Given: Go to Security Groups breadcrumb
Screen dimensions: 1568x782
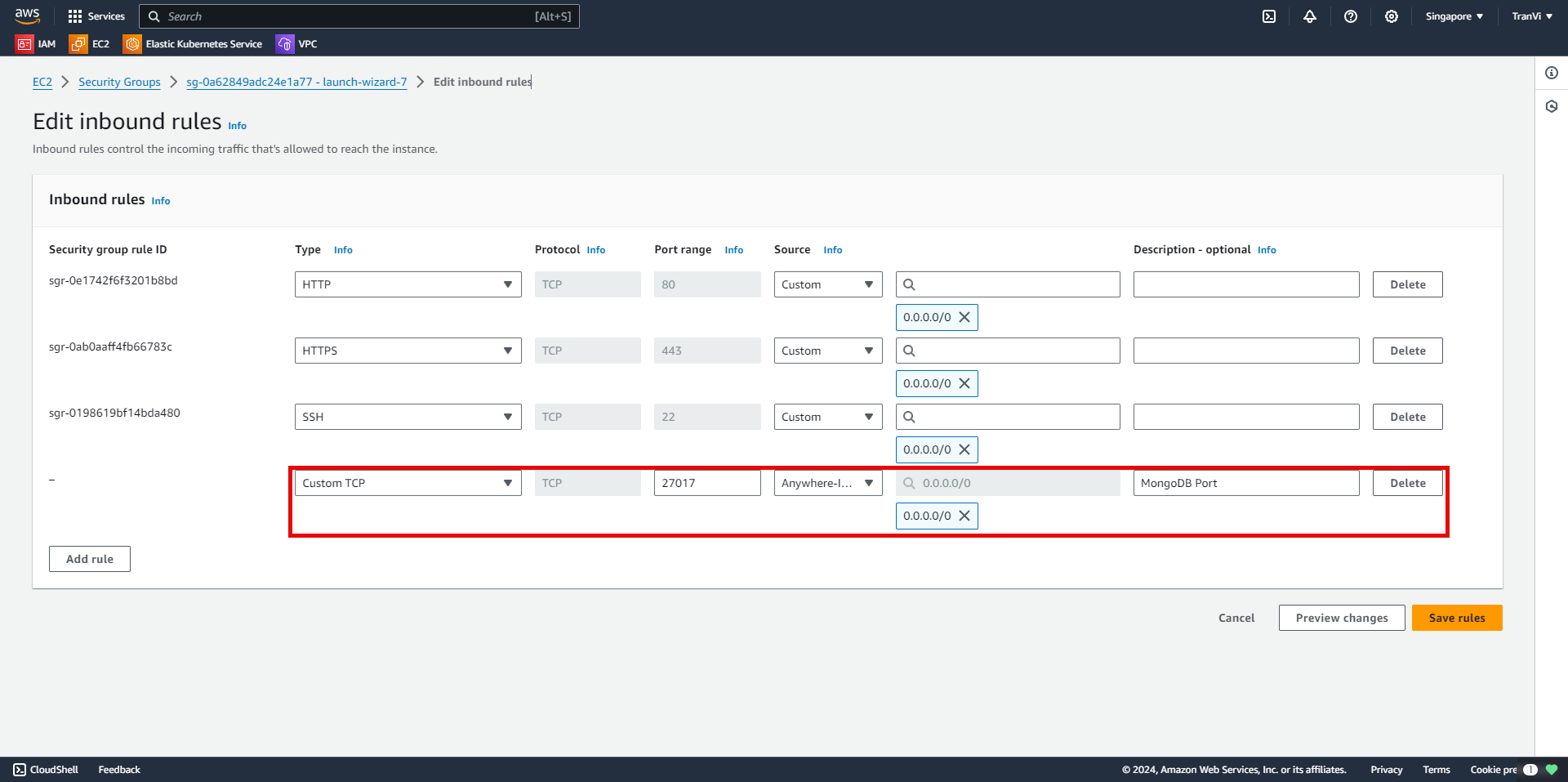Looking at the screenshot, I should pyautogui.click(x=119, y=82).
